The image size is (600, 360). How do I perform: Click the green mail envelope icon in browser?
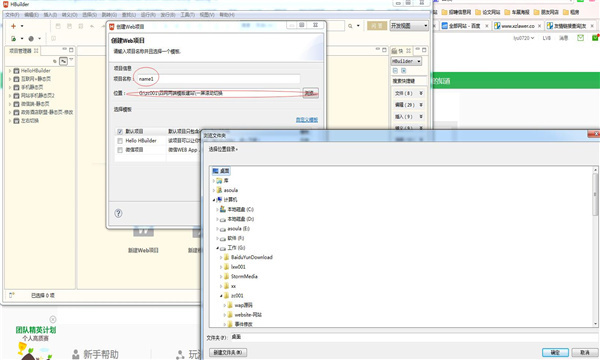(x=580, y=38)
